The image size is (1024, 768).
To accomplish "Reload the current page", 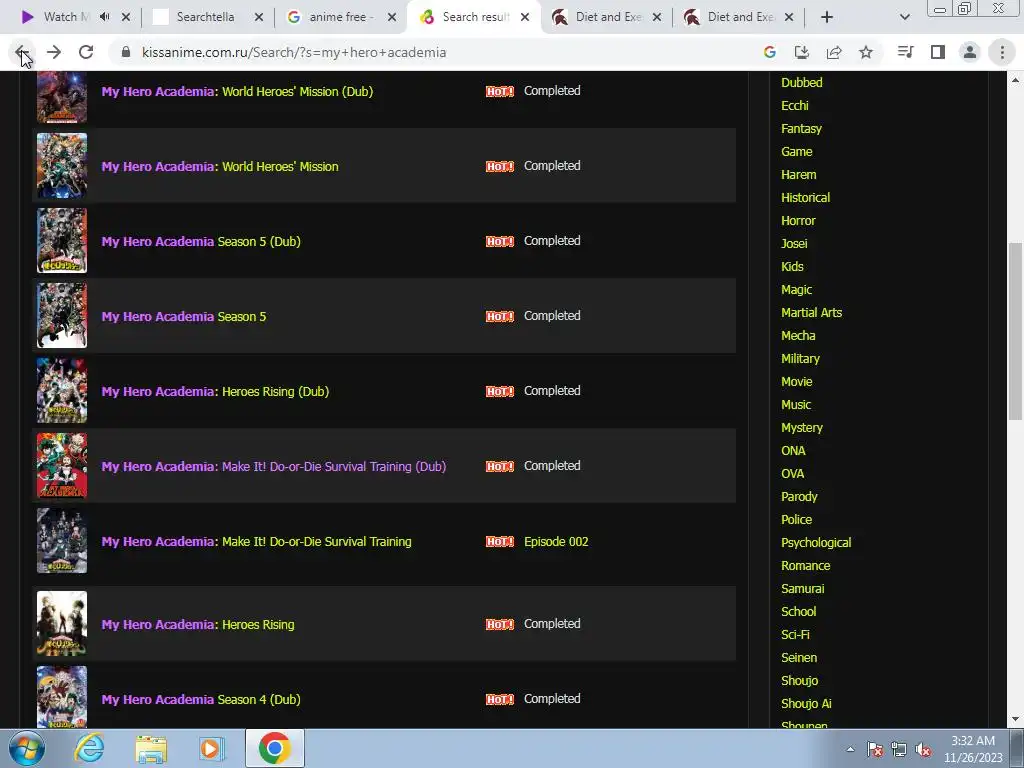I will [86, 52].
